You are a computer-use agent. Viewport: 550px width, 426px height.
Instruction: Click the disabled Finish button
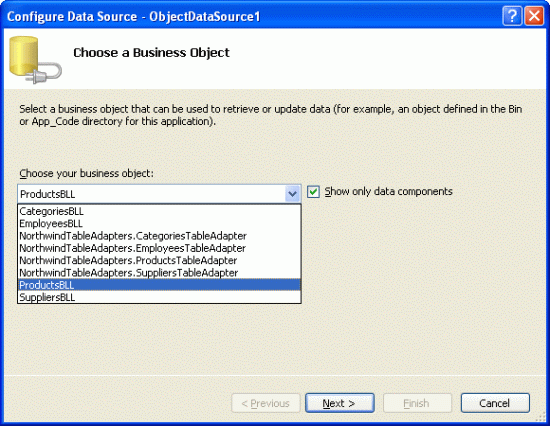[x=417, y=403]
